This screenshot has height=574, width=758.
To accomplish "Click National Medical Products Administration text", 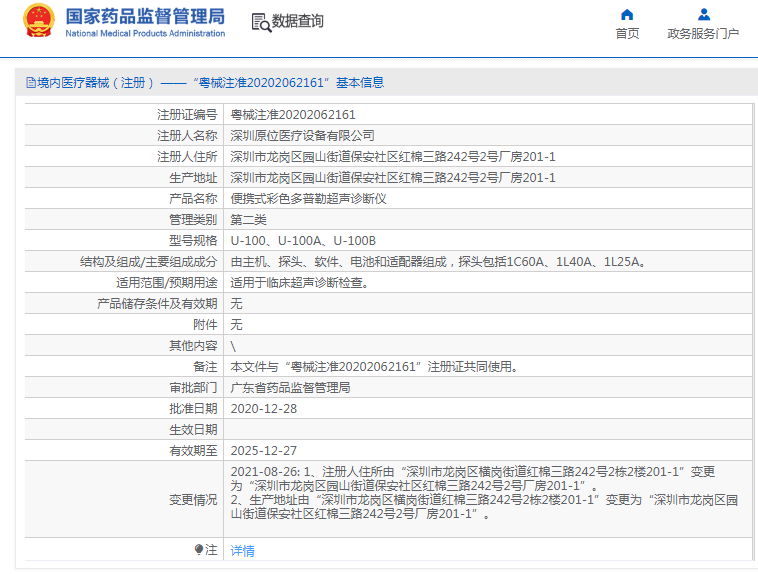I will (x=145, y=33).
